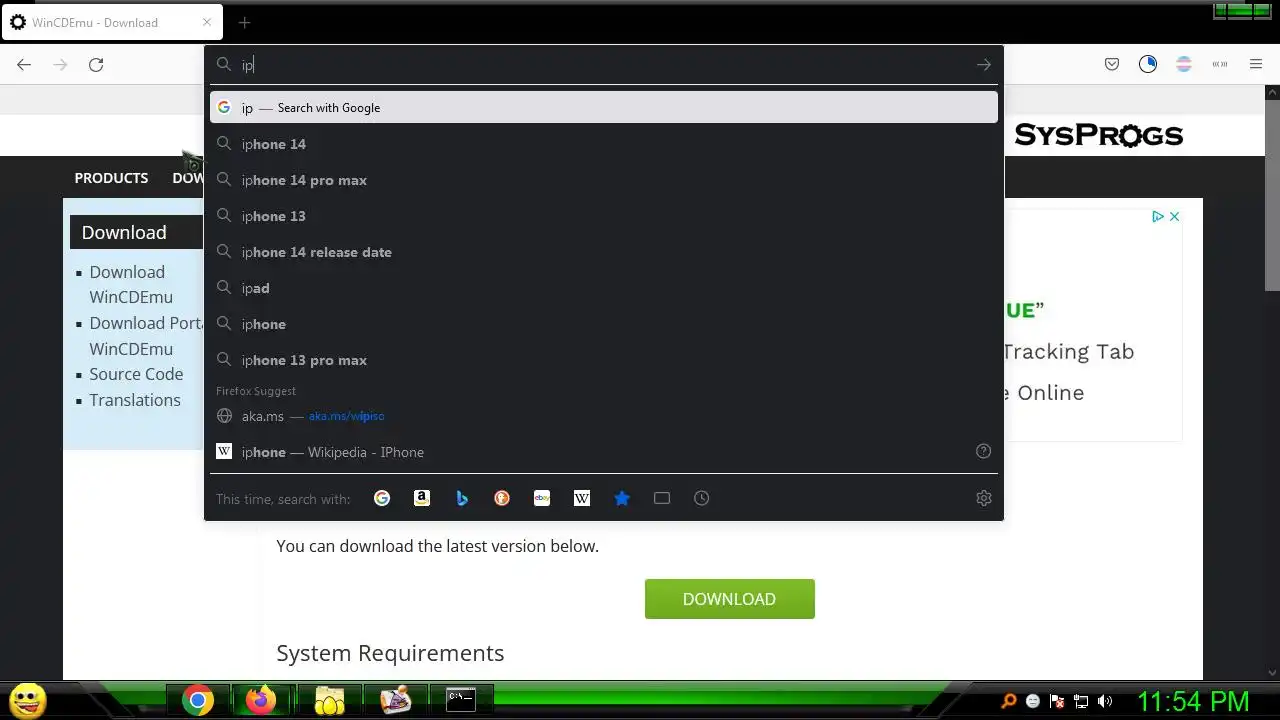Screen dimensions: 1280x720
Task: Search bookmarks using the star icon
Action: click(622, 498)
